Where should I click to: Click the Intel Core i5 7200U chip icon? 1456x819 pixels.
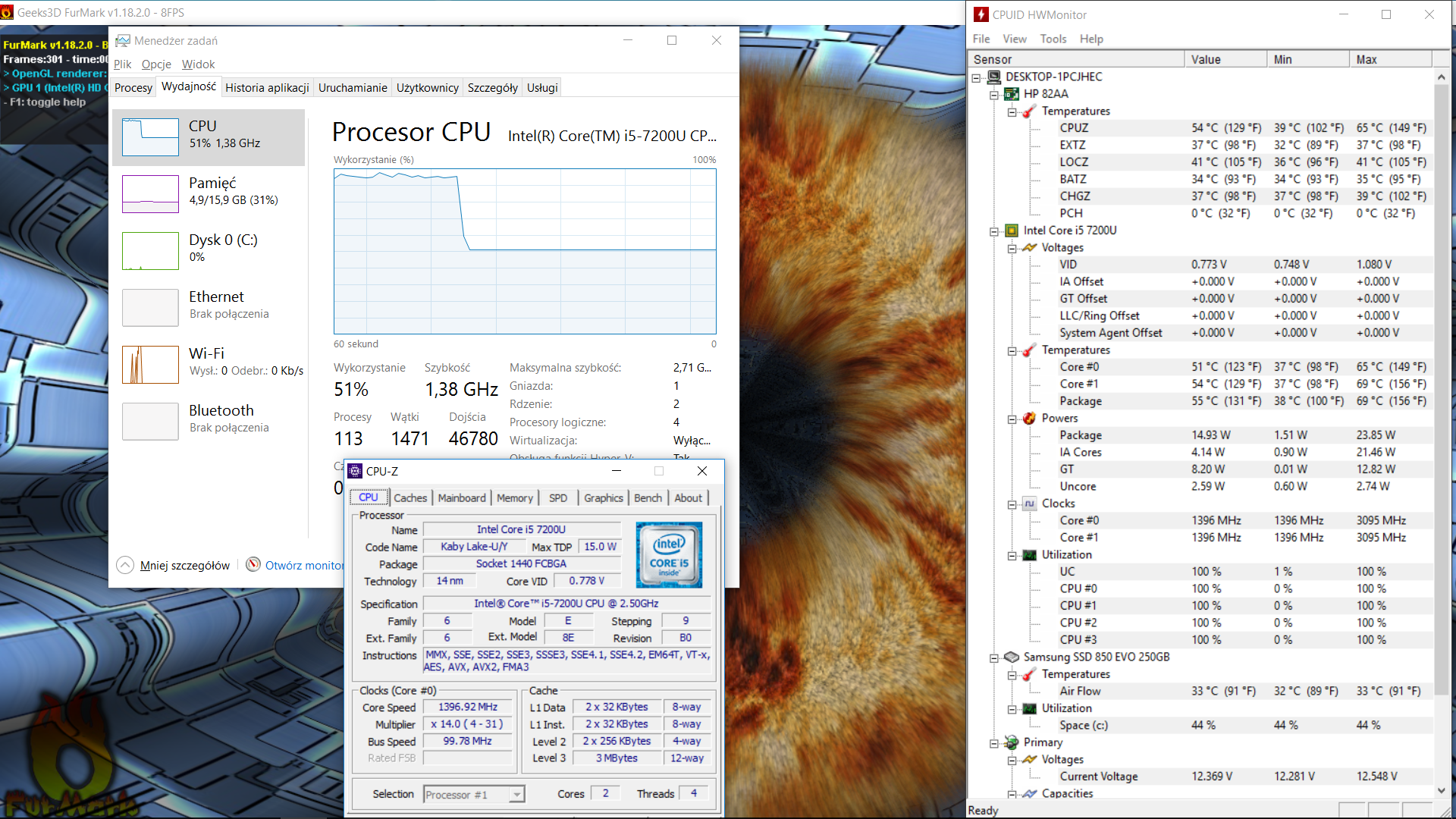1012,231
